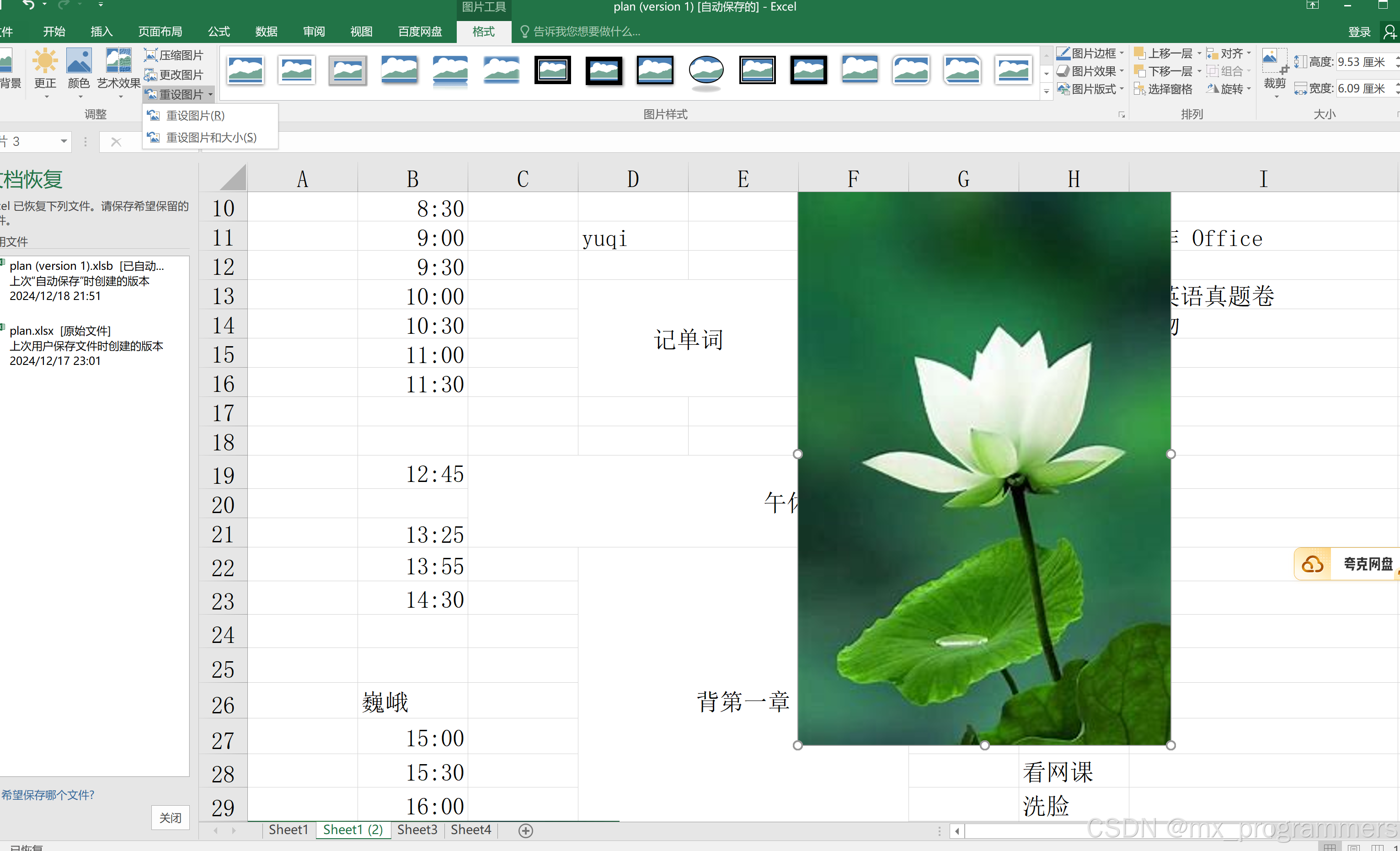Click the Corrections (更正) sun icon
This screenshot has height=851, width=1400.
[45, 61]
